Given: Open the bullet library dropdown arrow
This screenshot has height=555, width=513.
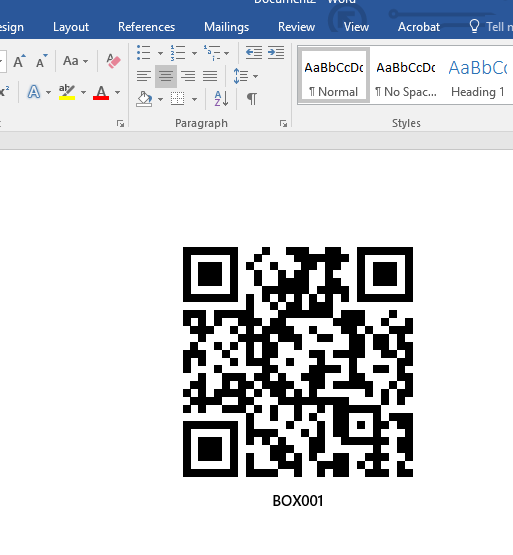Looking at the screenshot, I should tap(160, 53).
